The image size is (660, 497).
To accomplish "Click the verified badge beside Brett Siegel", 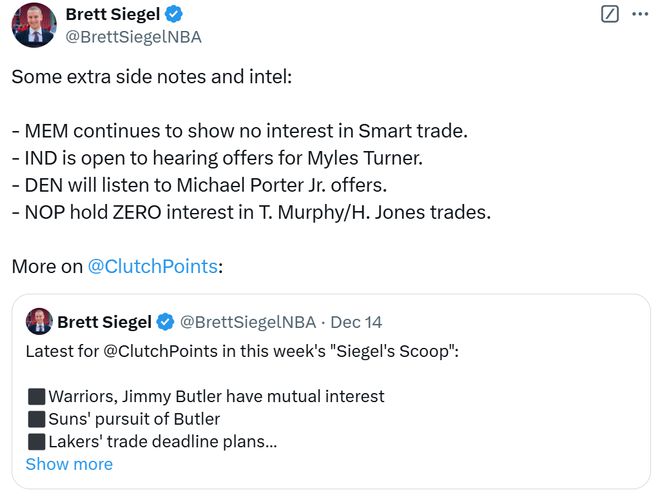I will tap(173, 14).
